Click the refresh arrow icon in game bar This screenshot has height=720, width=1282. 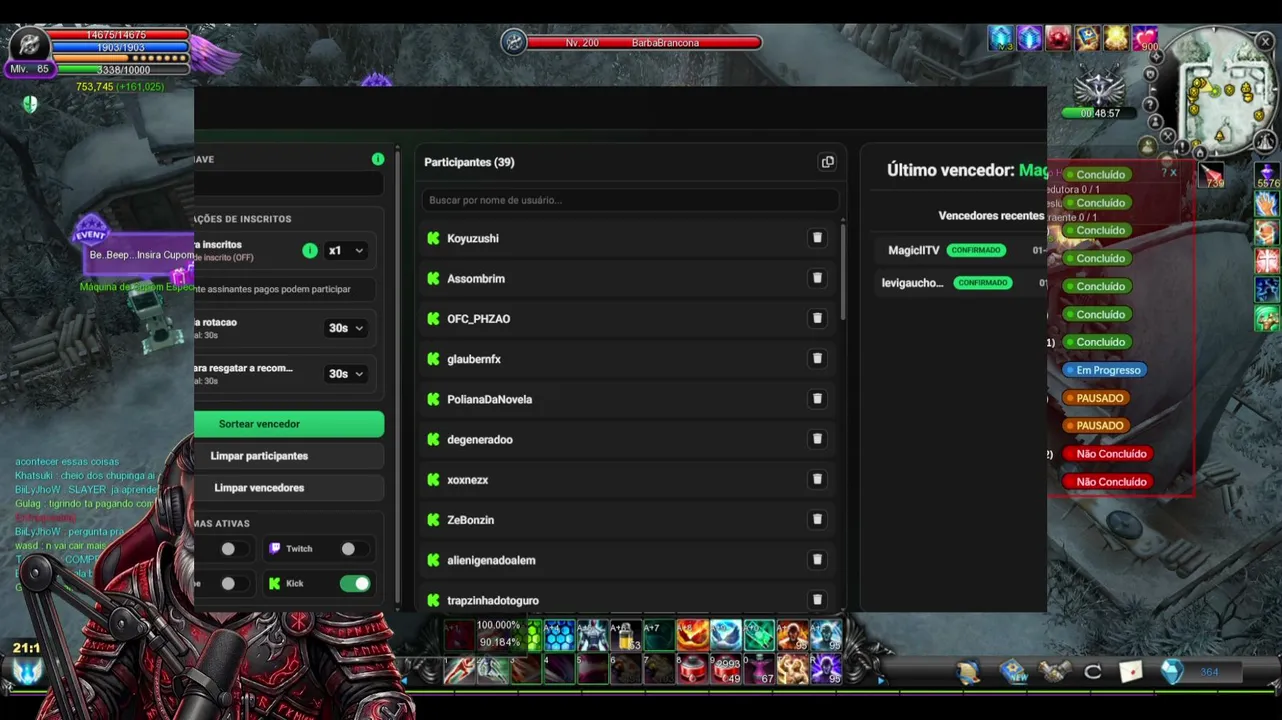(x=1093, y=672)
